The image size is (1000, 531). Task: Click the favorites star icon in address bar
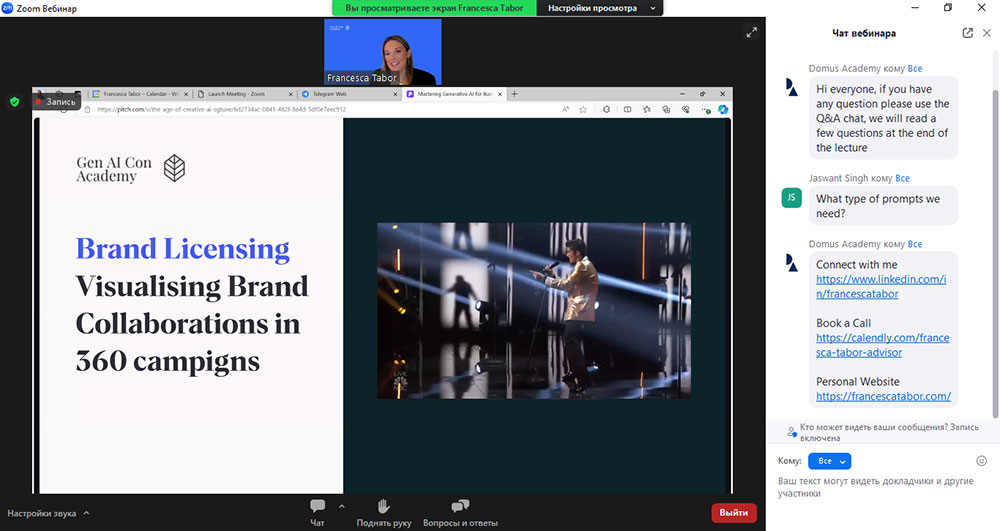582,110
